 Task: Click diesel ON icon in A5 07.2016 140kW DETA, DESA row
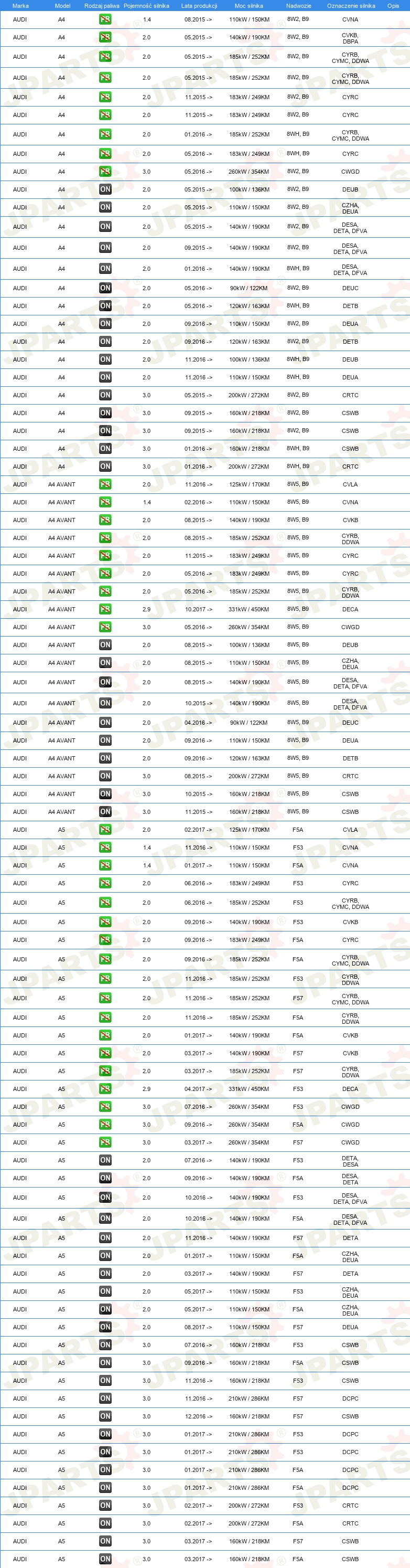(105, 1160)
